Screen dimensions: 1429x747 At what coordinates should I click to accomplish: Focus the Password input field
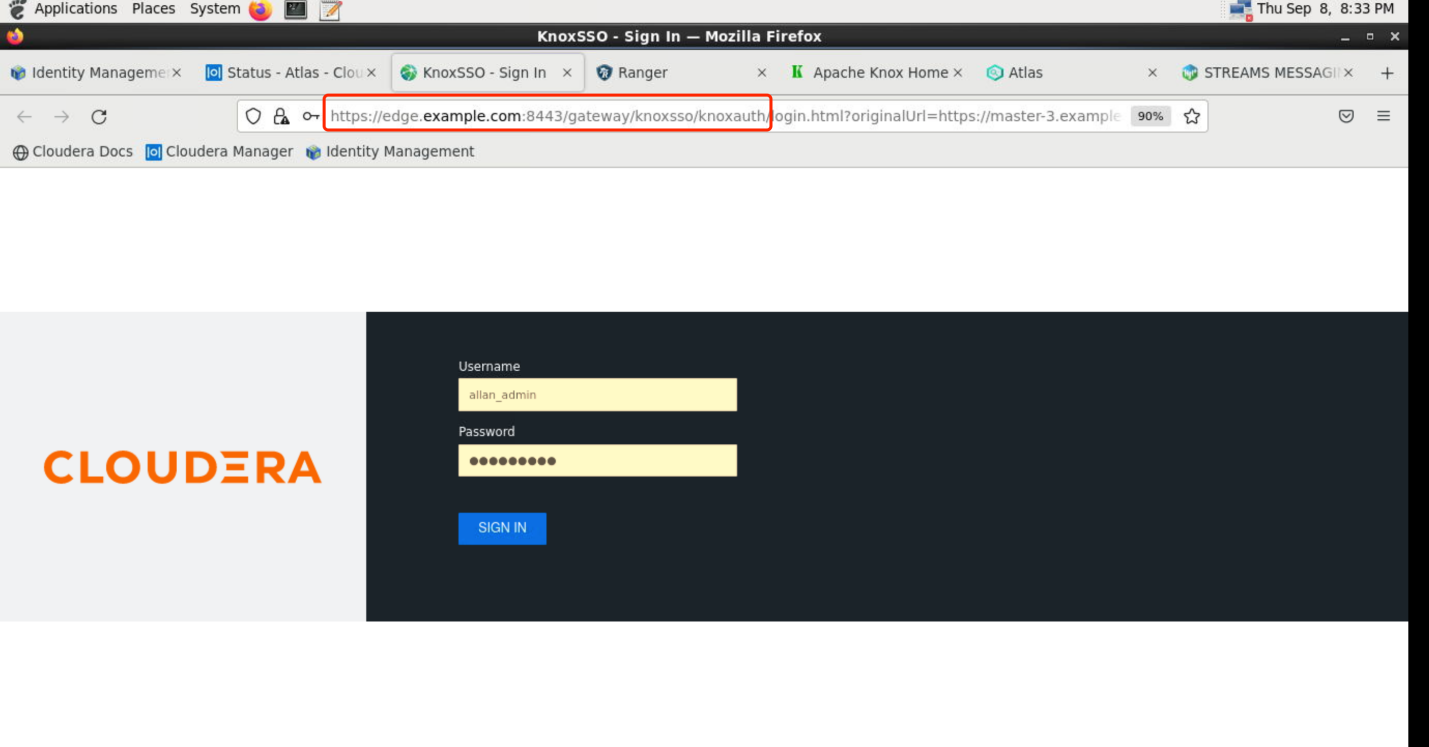(597, 461)
